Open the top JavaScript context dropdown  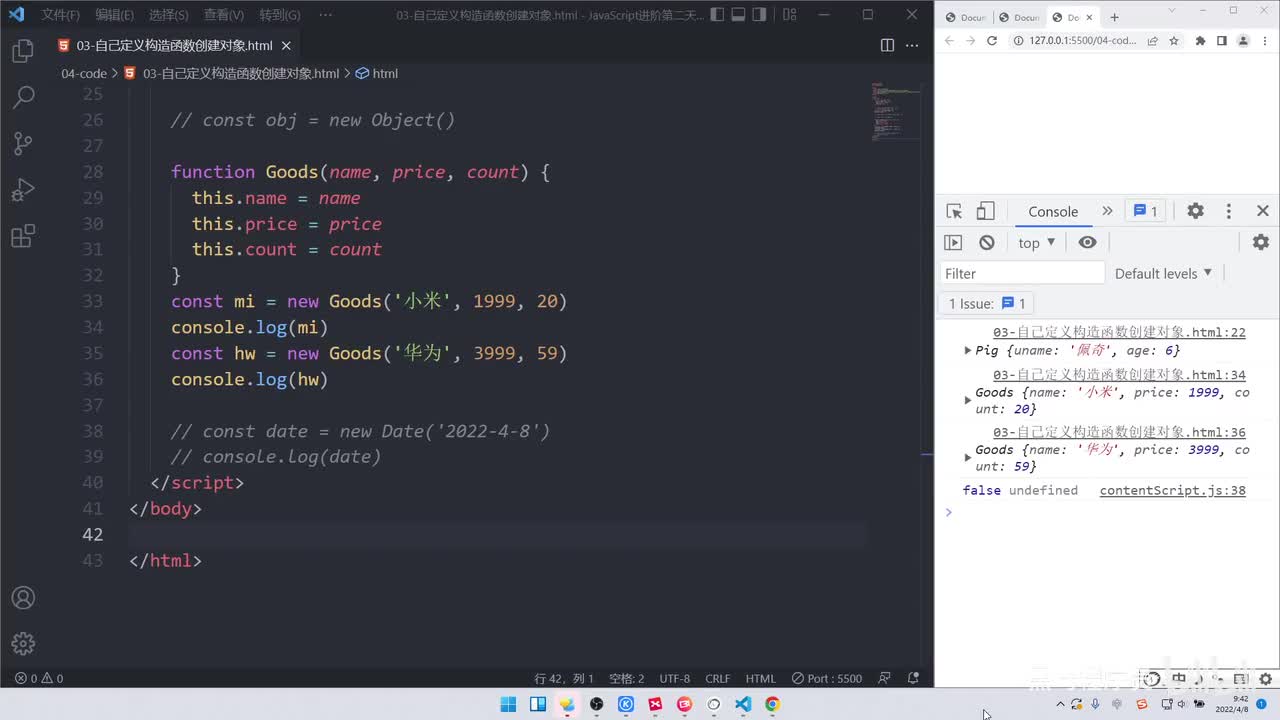point(1037,242)
